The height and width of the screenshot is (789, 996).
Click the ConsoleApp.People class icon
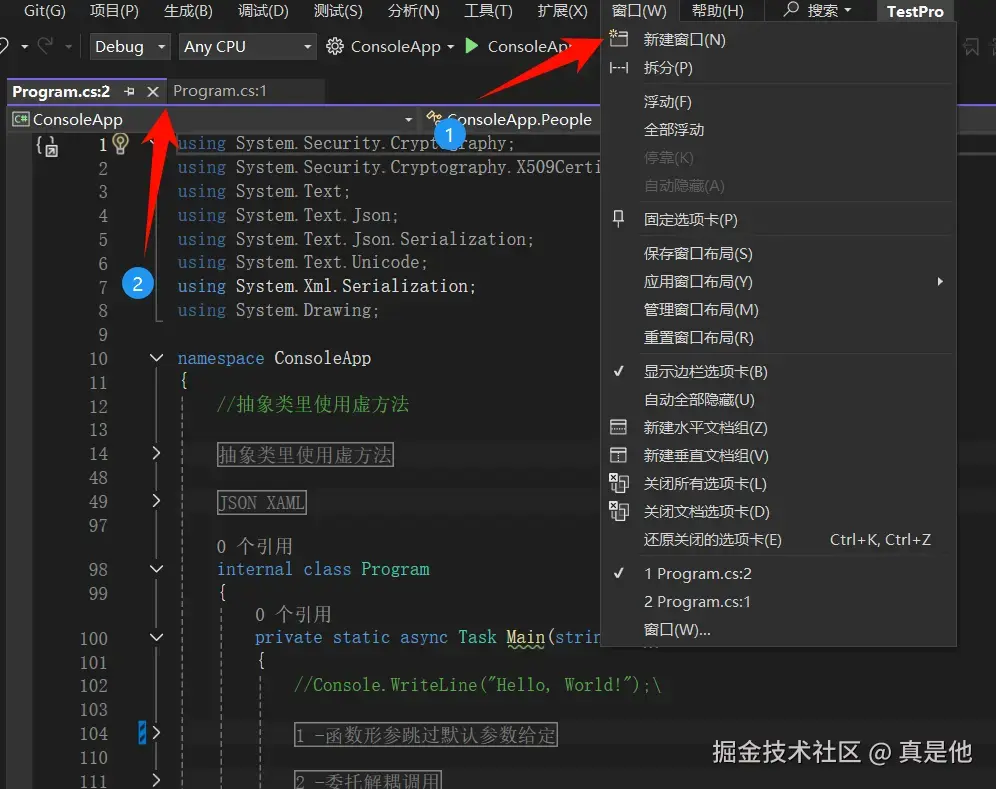[x=434, y=116]
